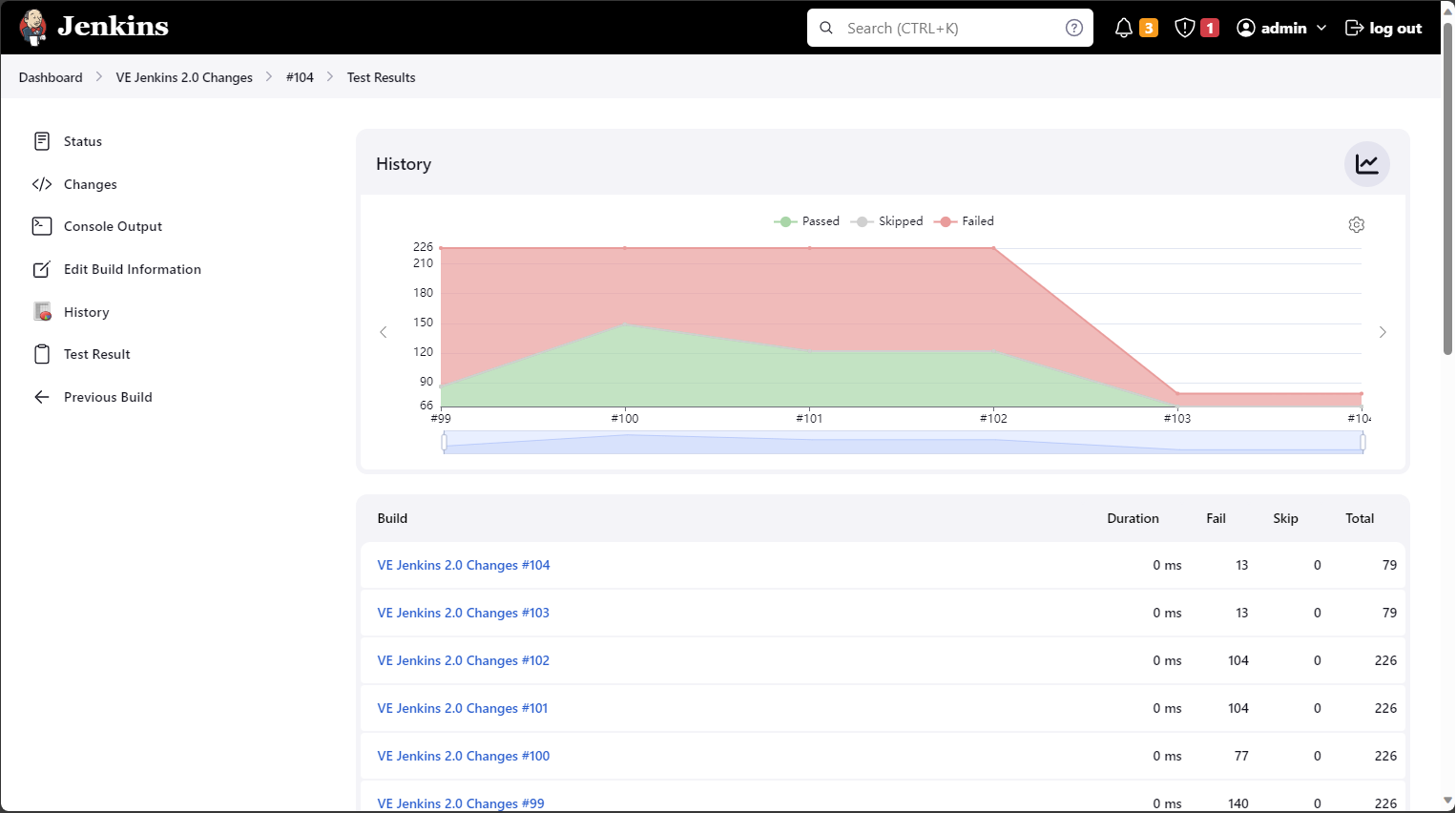Click the right handle of chart zoom slider
Screen dimensions: 1456x813
point(1362,442)
